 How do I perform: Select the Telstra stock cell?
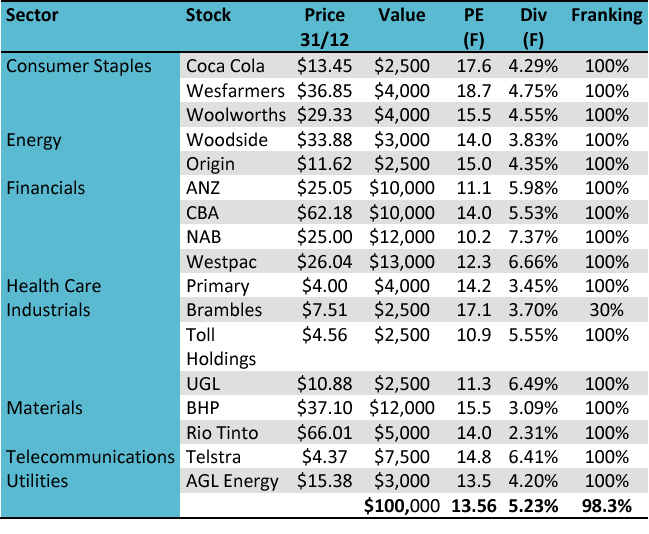click(215, 457)
